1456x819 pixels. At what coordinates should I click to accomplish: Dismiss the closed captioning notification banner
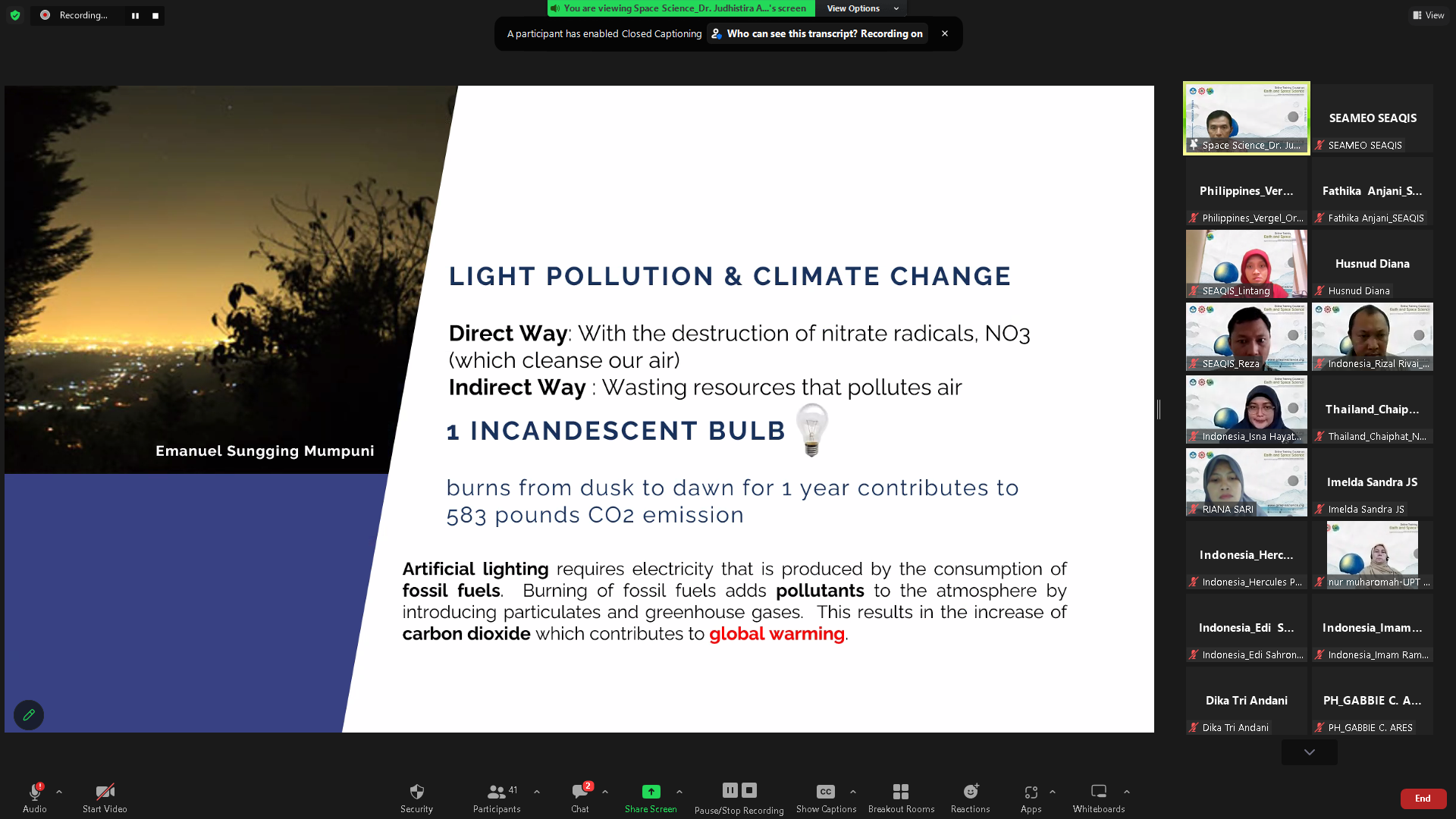pos(945,33)
